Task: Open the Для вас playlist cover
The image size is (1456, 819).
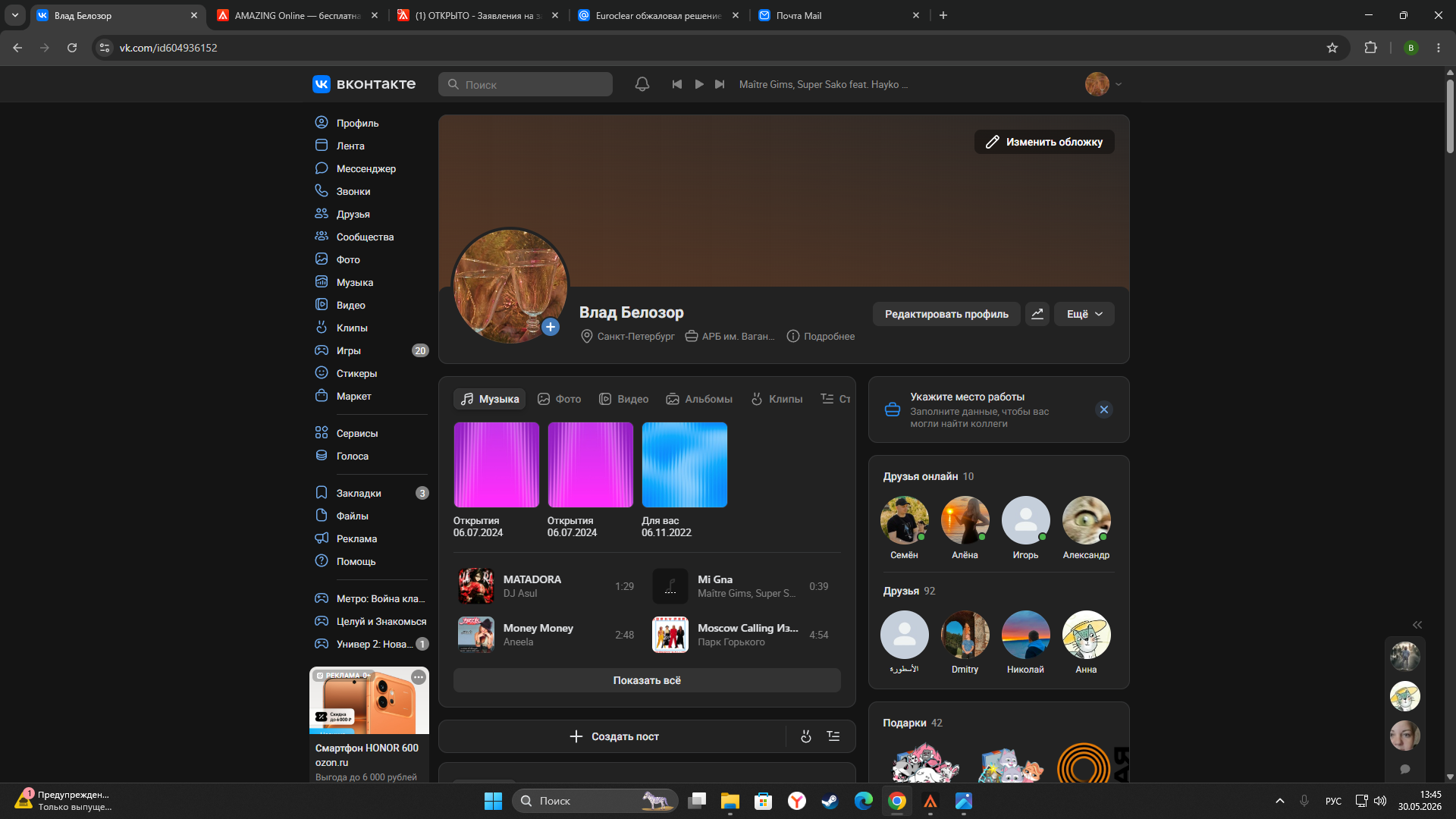Action: (x=685, y=465)
